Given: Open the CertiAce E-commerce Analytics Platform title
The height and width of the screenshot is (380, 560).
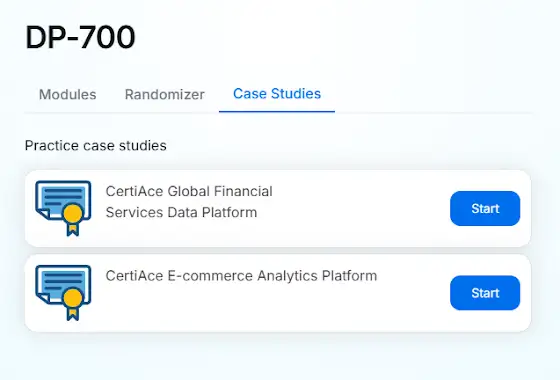Looking at the screenshot, I should coord(241,276).
